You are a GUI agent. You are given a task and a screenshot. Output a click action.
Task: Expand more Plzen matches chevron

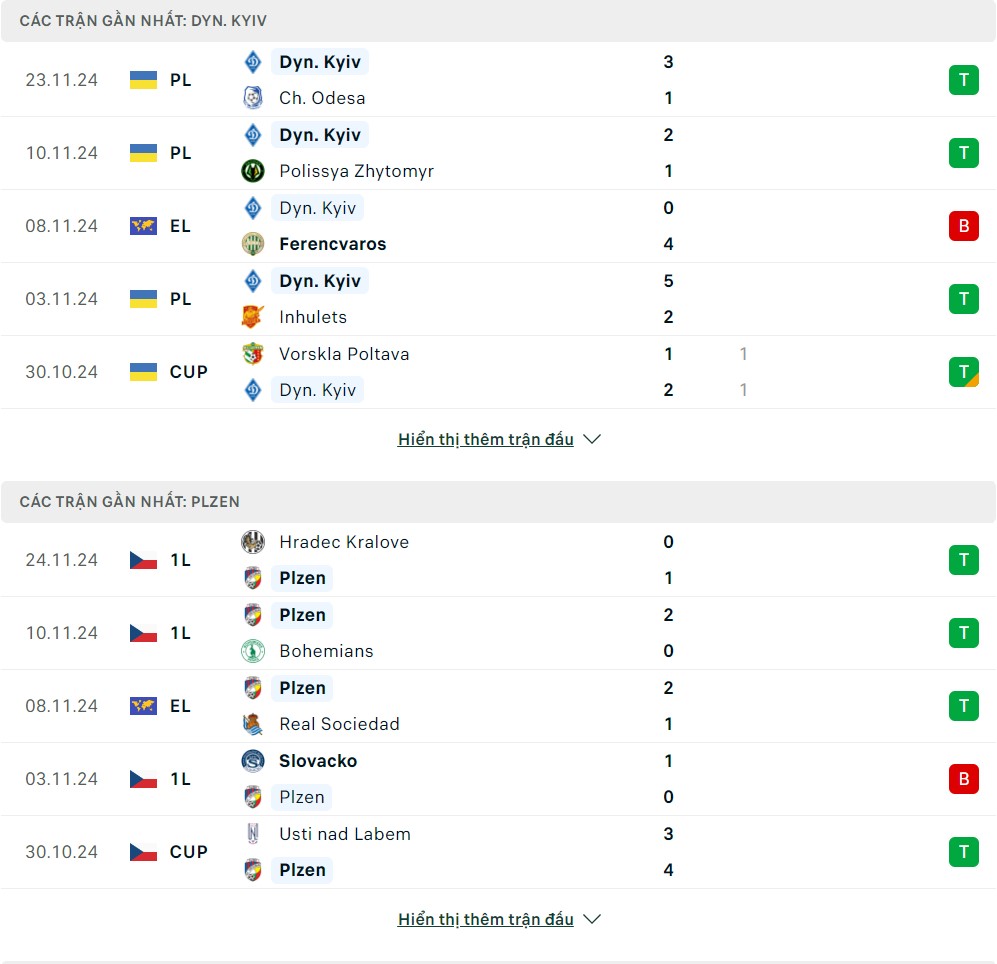click(x=592, y=919)
